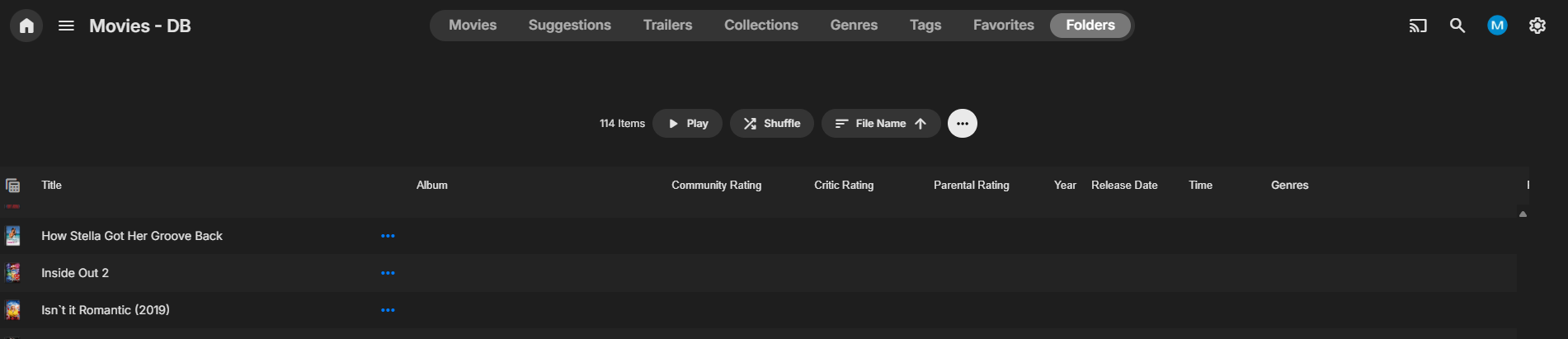Switch to the Collections tab
Screen dimensions: 1568x339
tap(760, 25)
